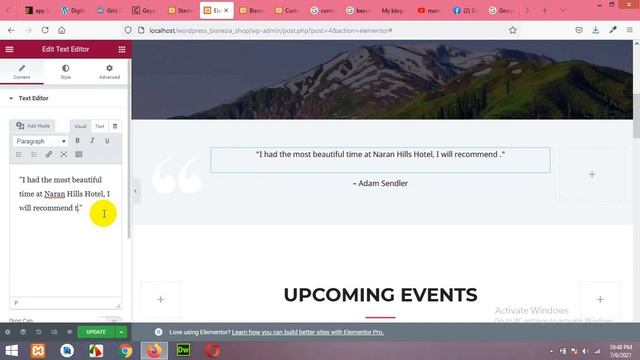Go back in browser history
The image size is (640, 360).
[x=11, y=30]
